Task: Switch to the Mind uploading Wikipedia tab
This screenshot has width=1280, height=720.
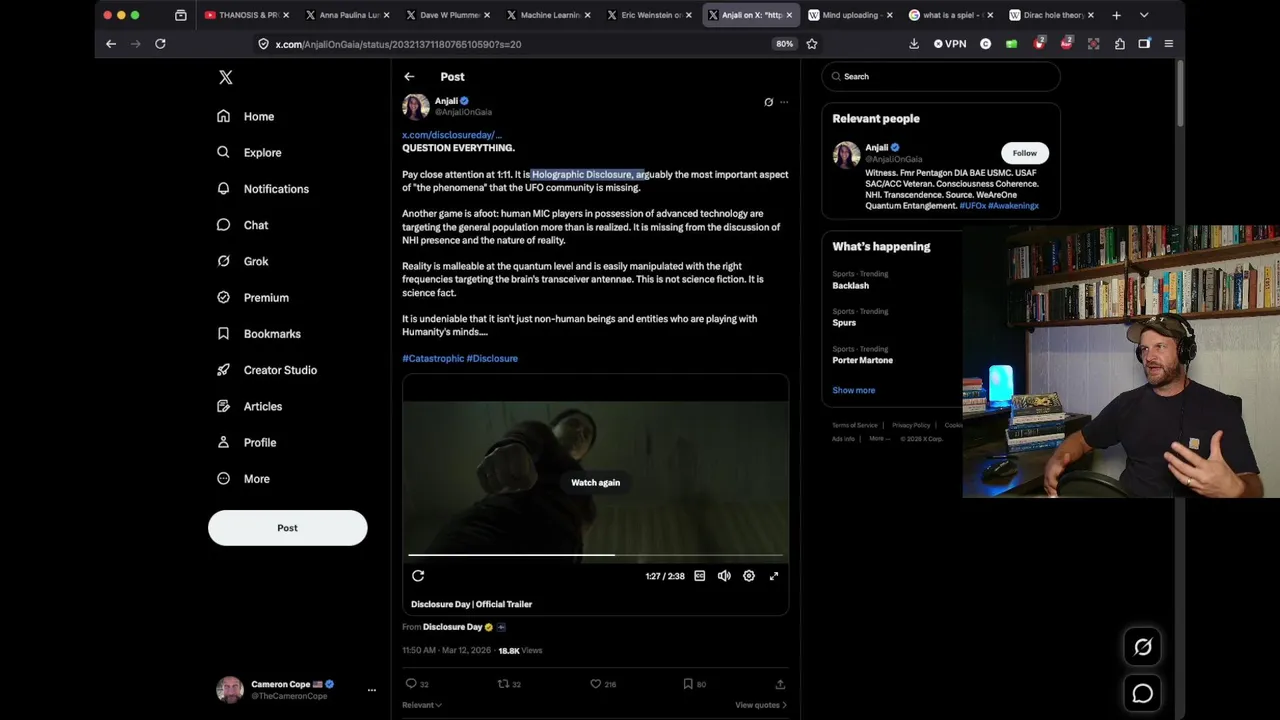Action: (848, 15)
